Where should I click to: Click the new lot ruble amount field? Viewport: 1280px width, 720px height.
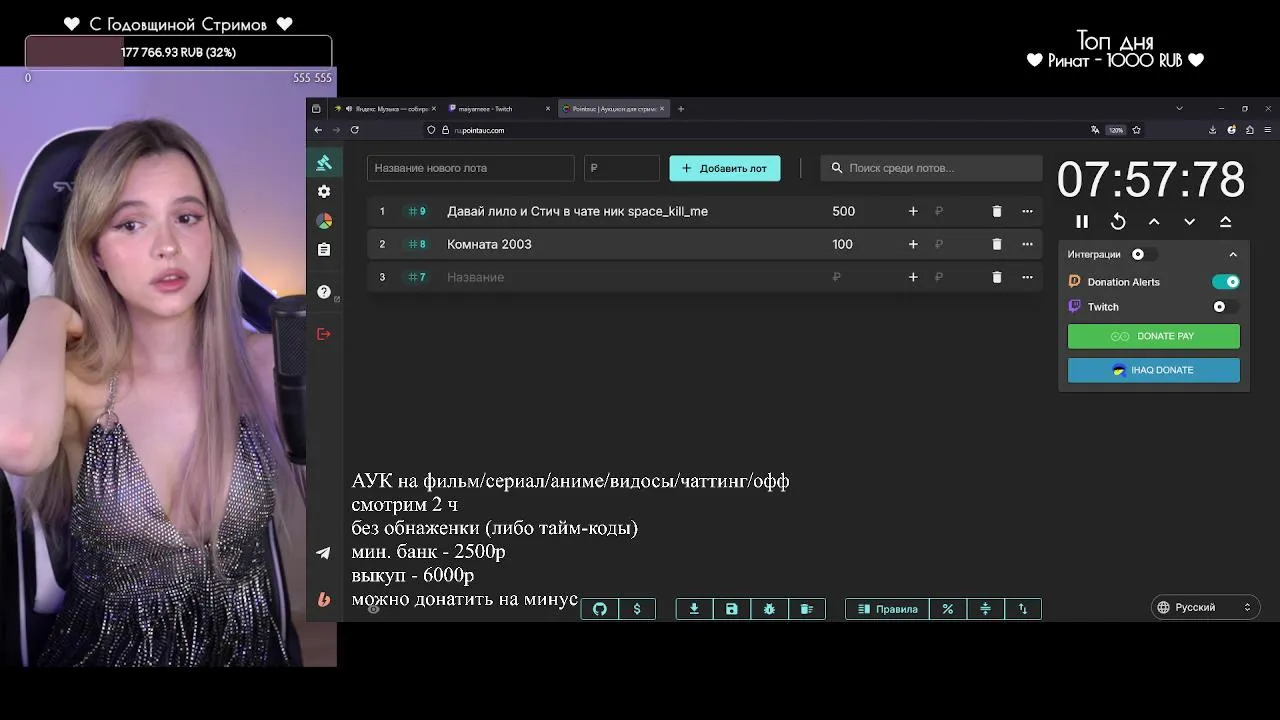coord(622,168)
